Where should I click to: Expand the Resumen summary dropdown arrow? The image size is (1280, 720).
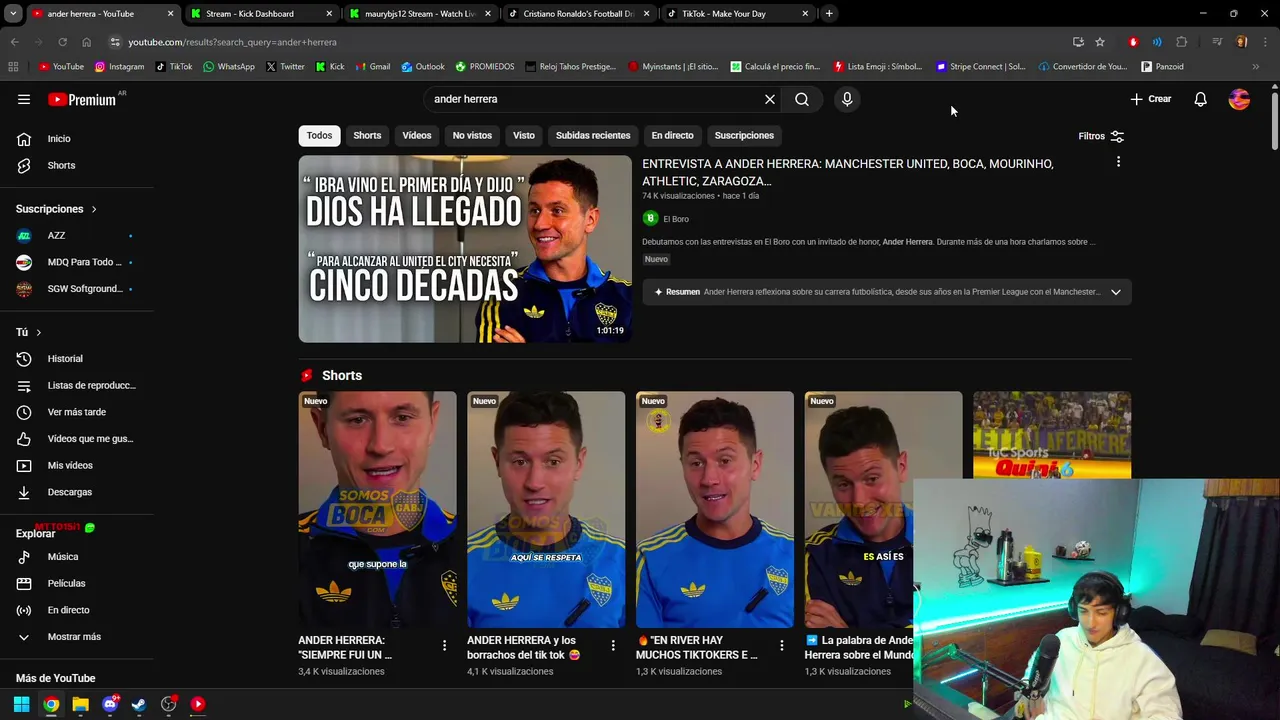1116,292
